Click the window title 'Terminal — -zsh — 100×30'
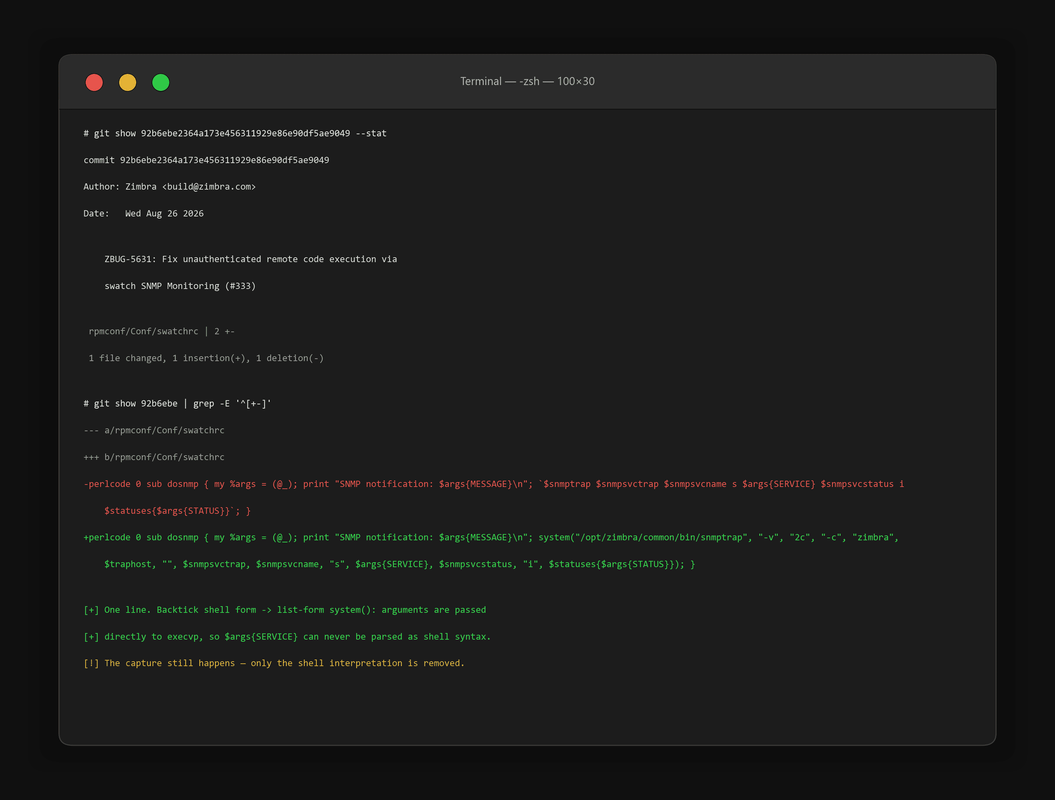Image resolution: width=1055 pixels, height=800 pixels. coord(527,81)
